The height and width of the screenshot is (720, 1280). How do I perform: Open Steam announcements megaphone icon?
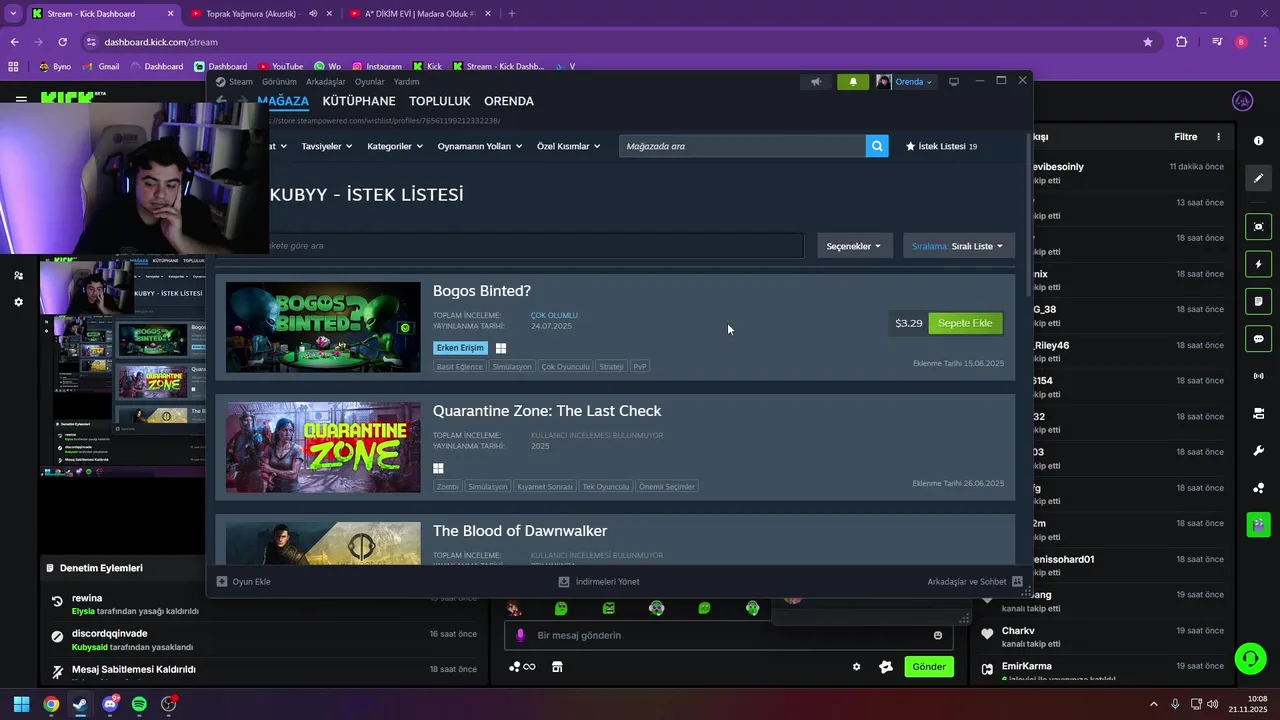tap(816, 82)
